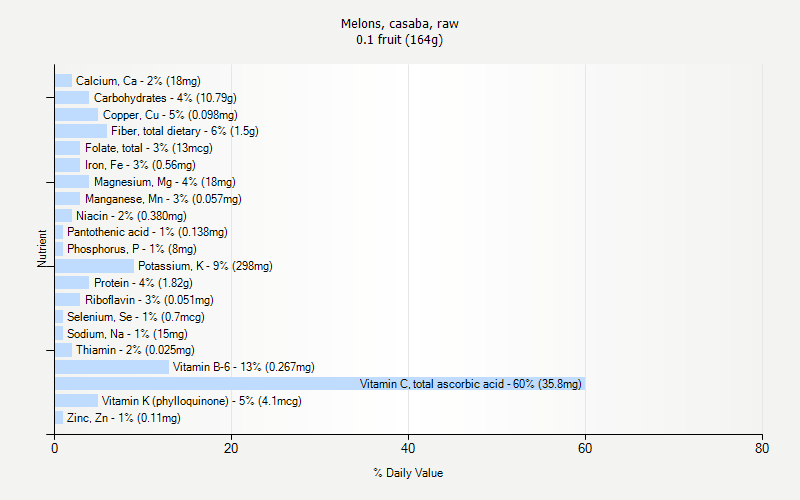Click the Copper, Cu 5% bar
Image resolution: width=800 pixels, height=500 pixels.
point(77,114)
